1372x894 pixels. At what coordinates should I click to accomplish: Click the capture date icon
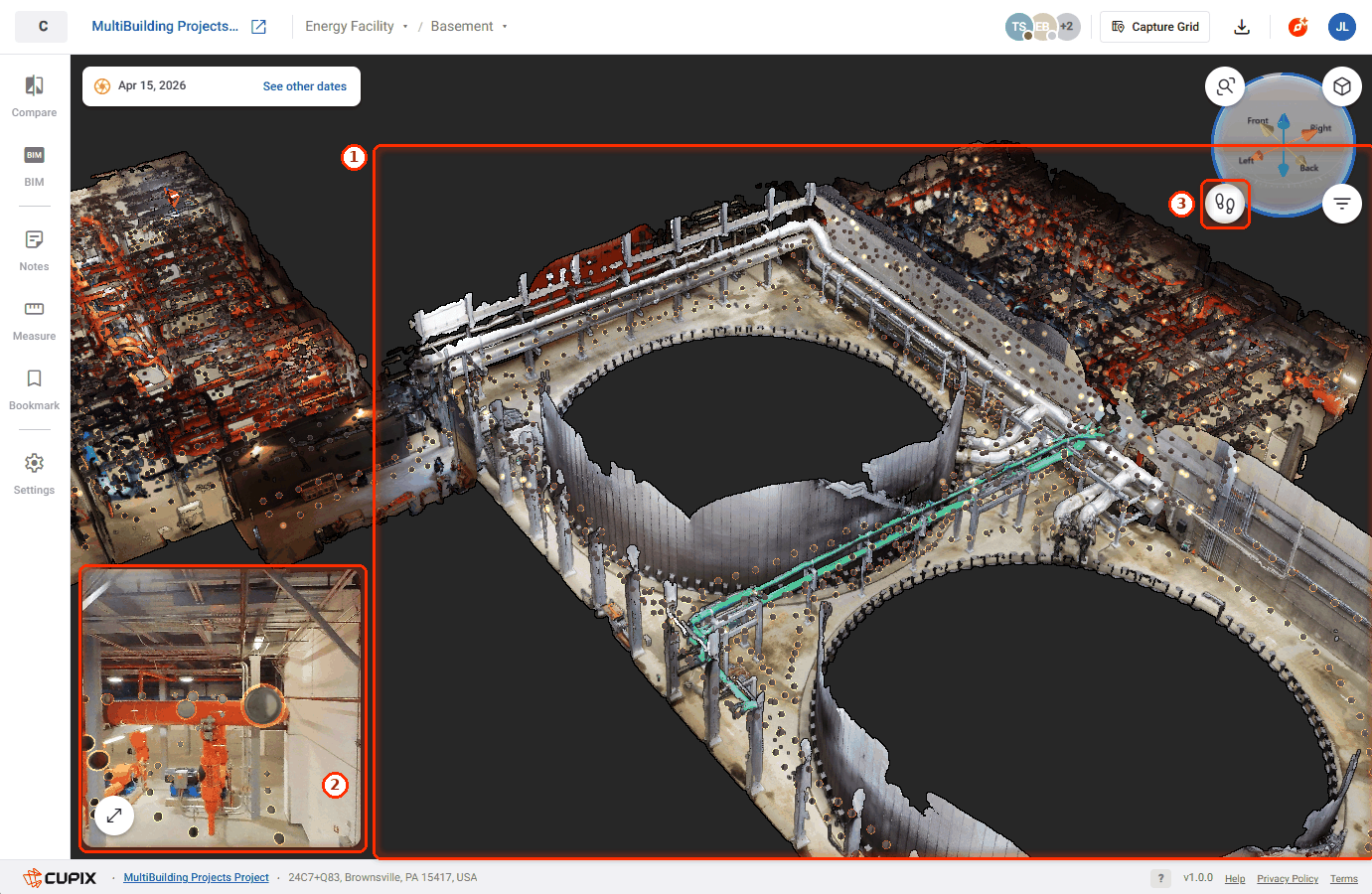102,86
